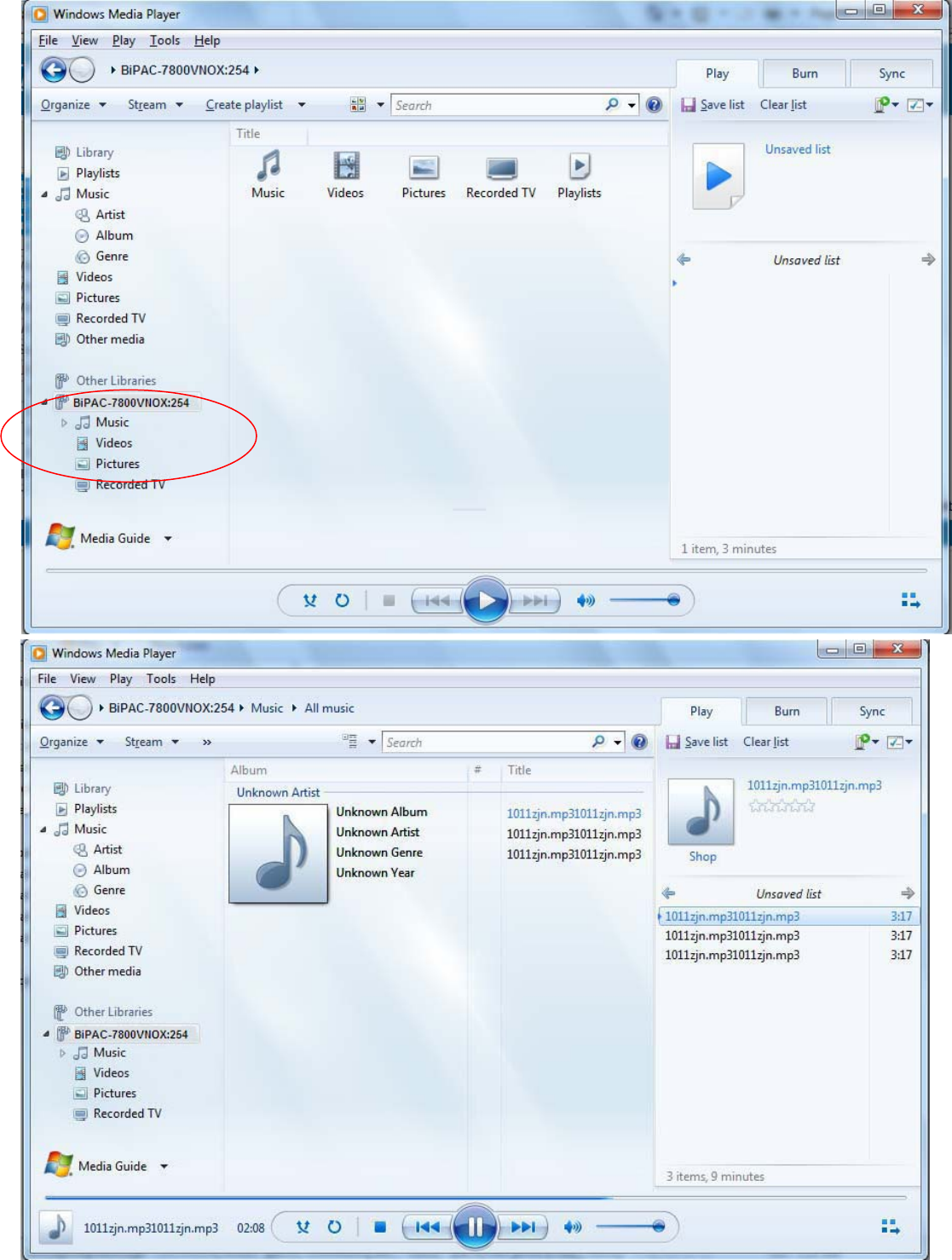Turn on shuffle in upper window
The width and height of the screenshot is (952, 1260).
pos(310,600)
